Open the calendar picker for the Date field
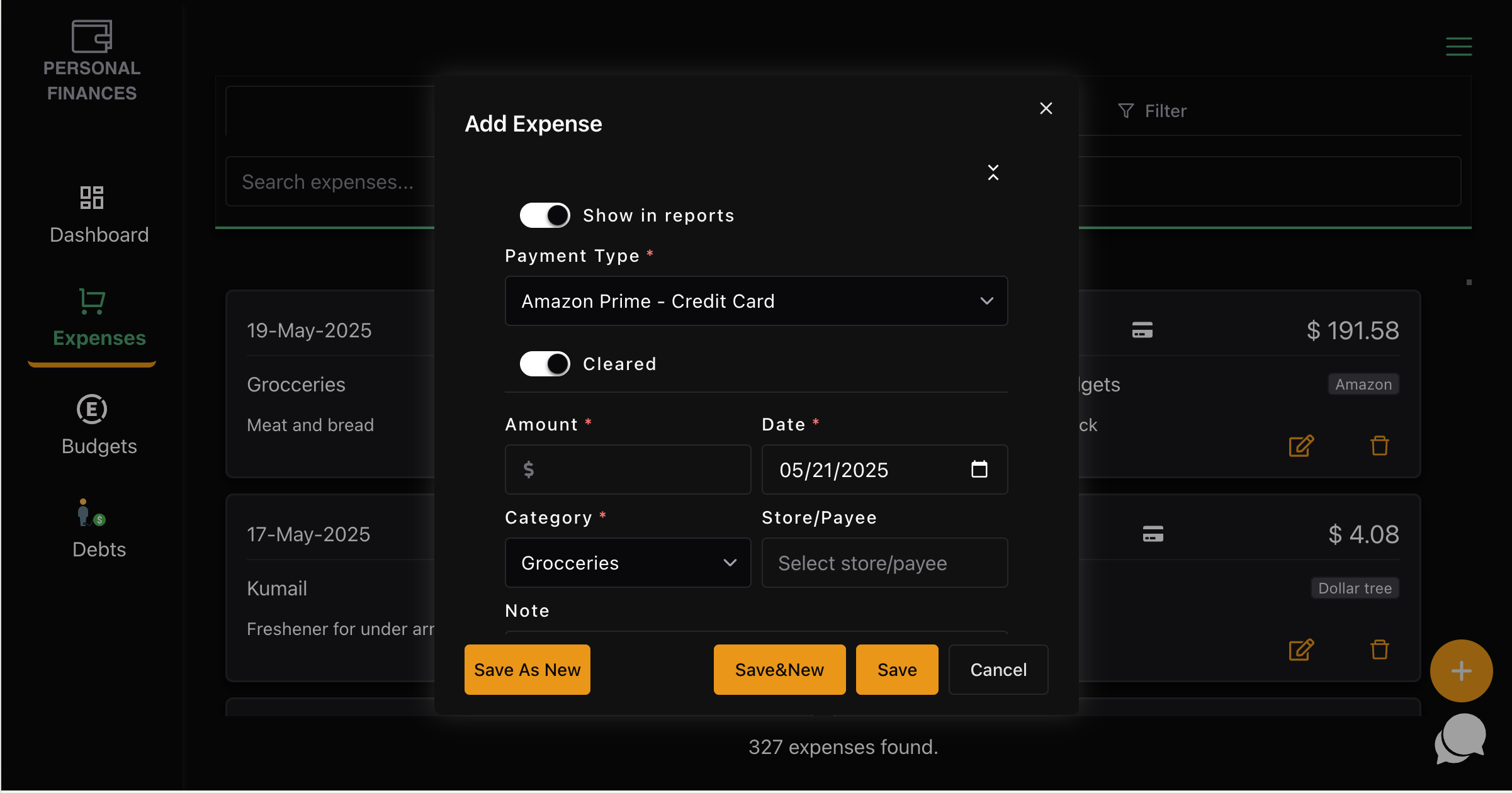The height and width of the screenshot is (793, 1512). (979, 470)
